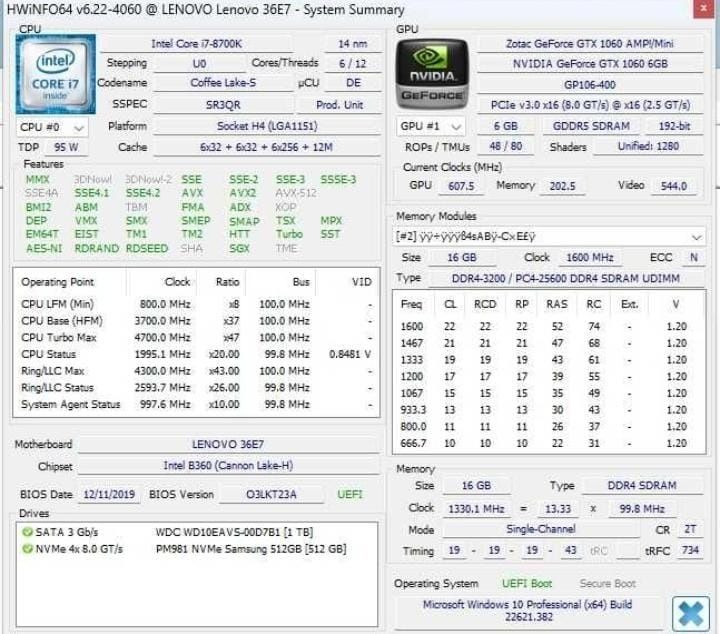Select the Stepping U0 value
Screen dimensions: 720x634
tap(199, 64)
